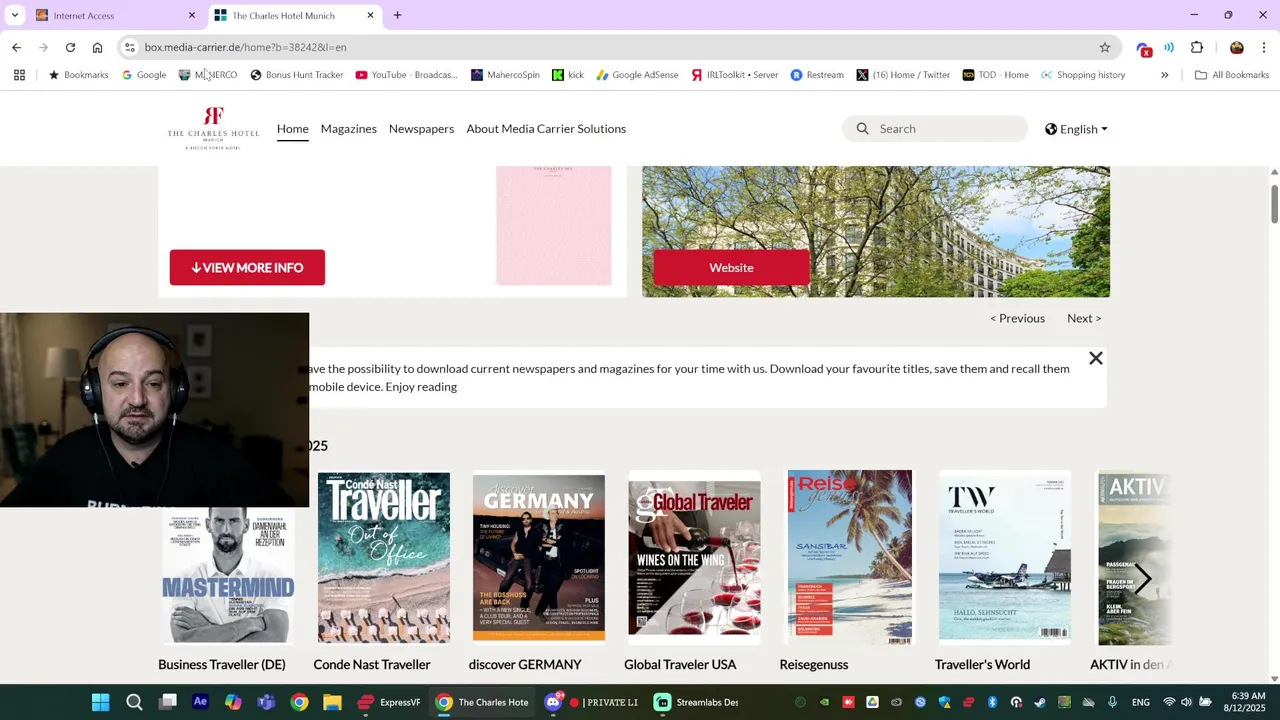
Task: Reload the current page
Action: (x=70, y=47)
